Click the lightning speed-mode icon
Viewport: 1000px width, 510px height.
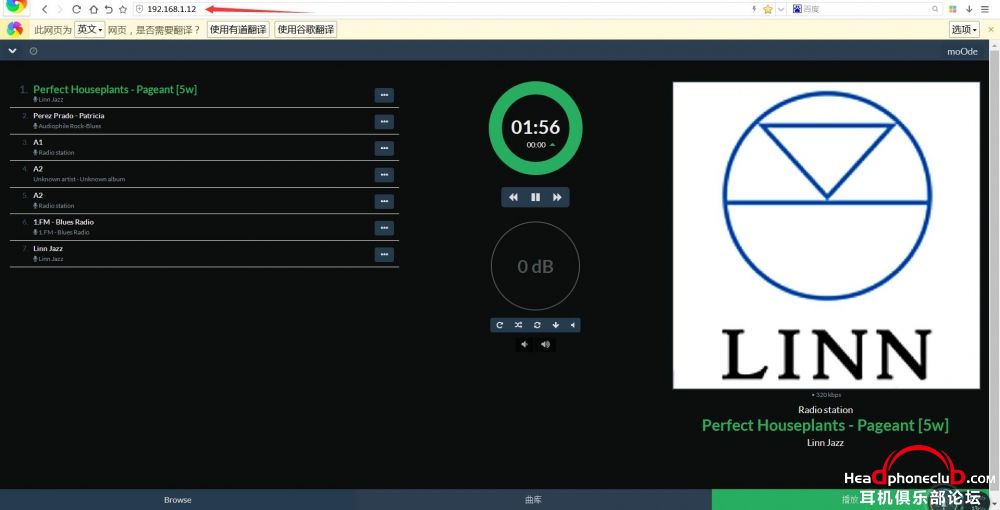tap(754, 9)
